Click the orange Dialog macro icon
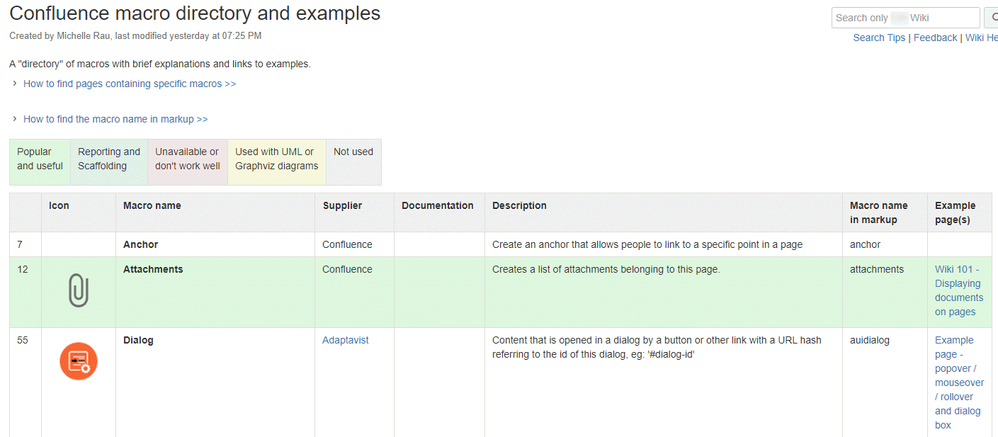Screen dimensions: 998x437 point(78,361)
